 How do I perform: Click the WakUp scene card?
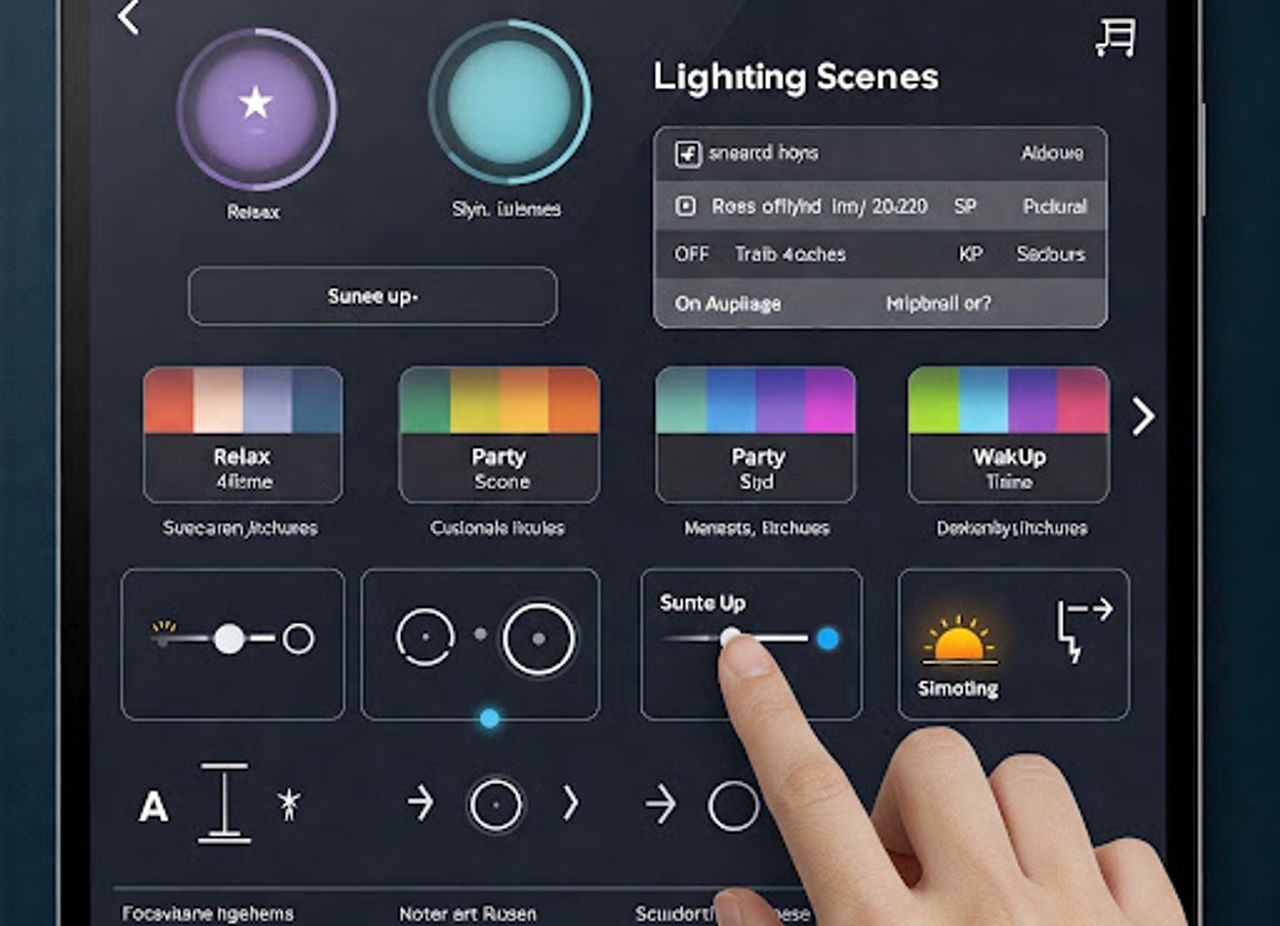pos(1009,434)
